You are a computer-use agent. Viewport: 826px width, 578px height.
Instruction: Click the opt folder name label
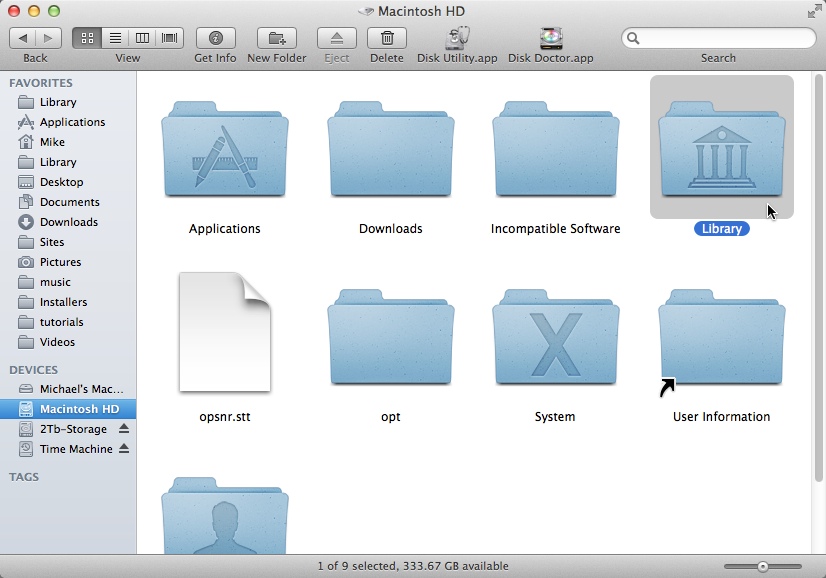(391, 417)
